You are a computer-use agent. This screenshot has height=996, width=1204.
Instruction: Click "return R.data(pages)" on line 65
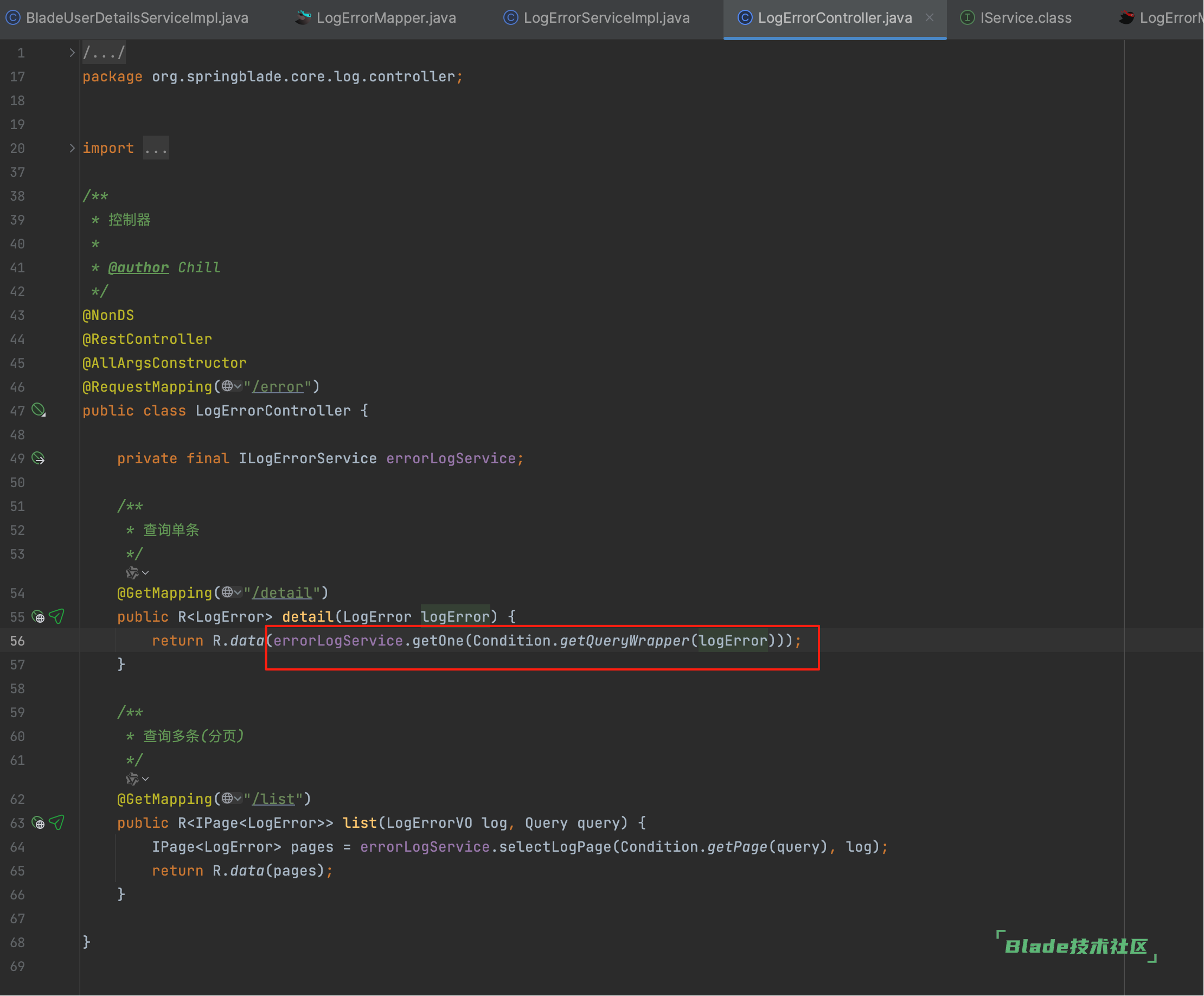(x=238, y=871)
